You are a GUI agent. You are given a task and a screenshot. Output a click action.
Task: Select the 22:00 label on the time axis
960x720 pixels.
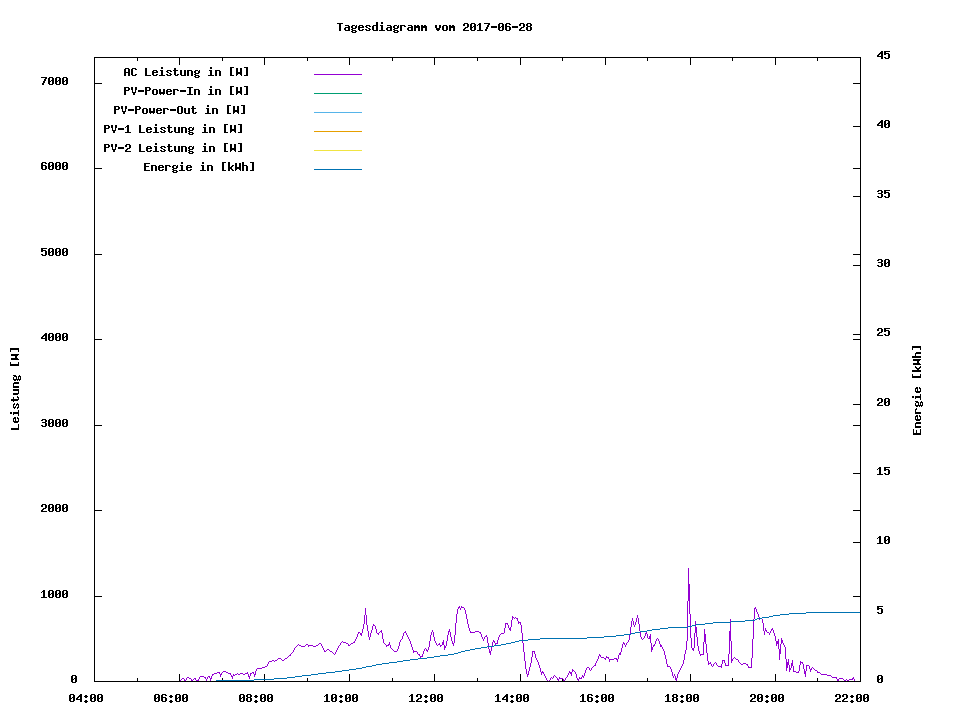(x=851, y=698)
